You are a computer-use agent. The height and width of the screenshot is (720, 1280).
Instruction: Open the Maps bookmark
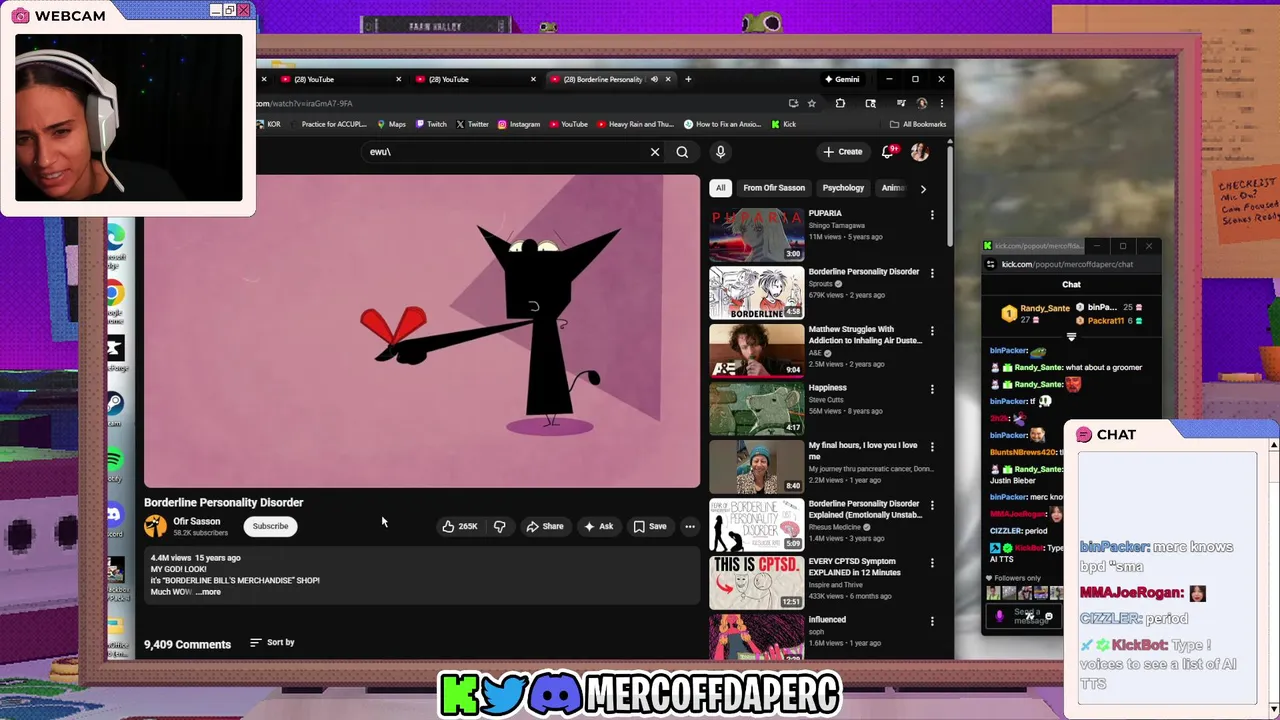point(391,124)
